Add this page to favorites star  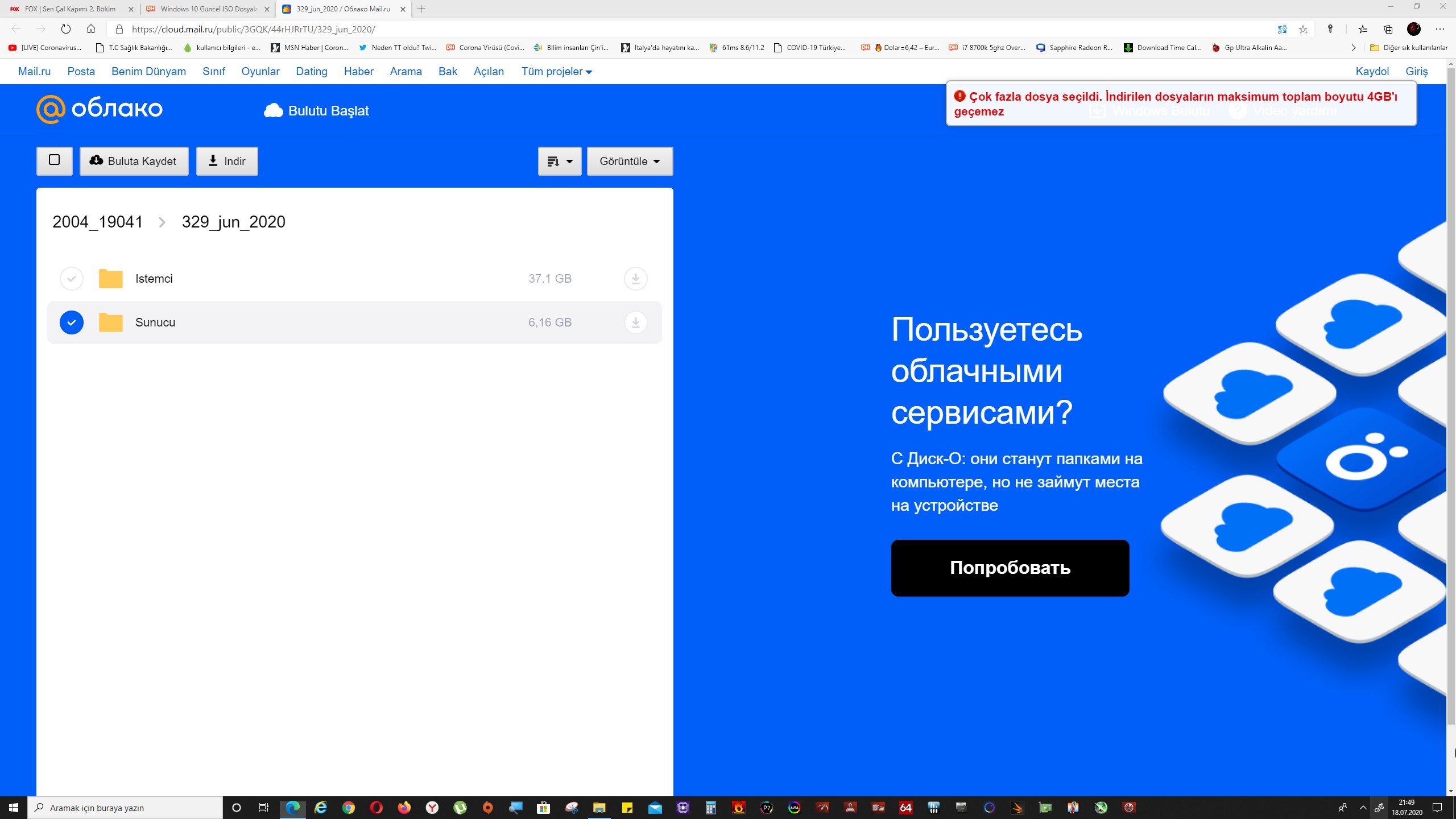click(1303, 29)
